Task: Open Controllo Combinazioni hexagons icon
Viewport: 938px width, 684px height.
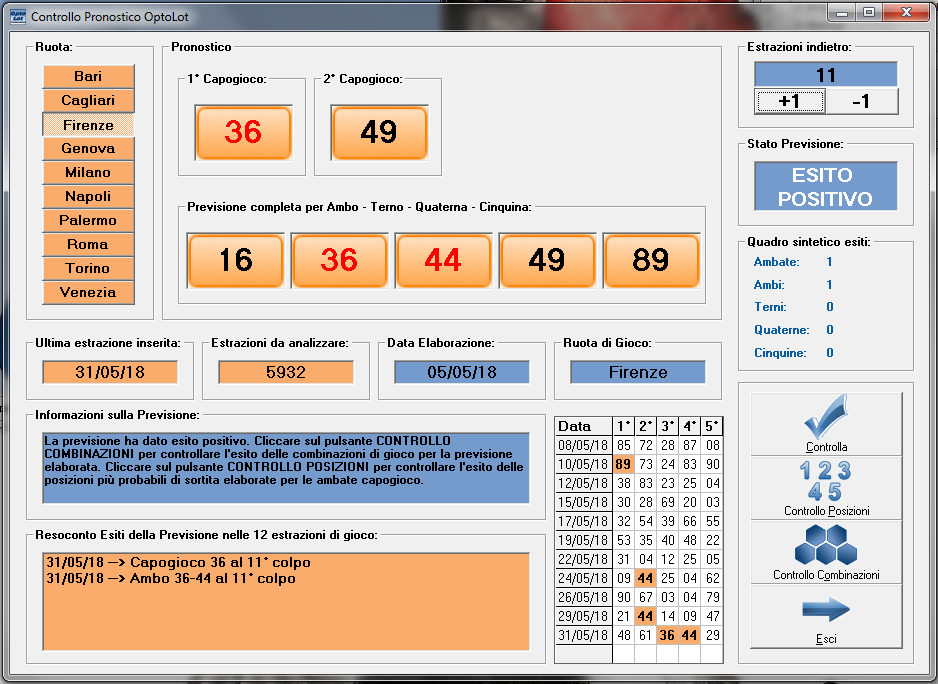Action: 826,545
